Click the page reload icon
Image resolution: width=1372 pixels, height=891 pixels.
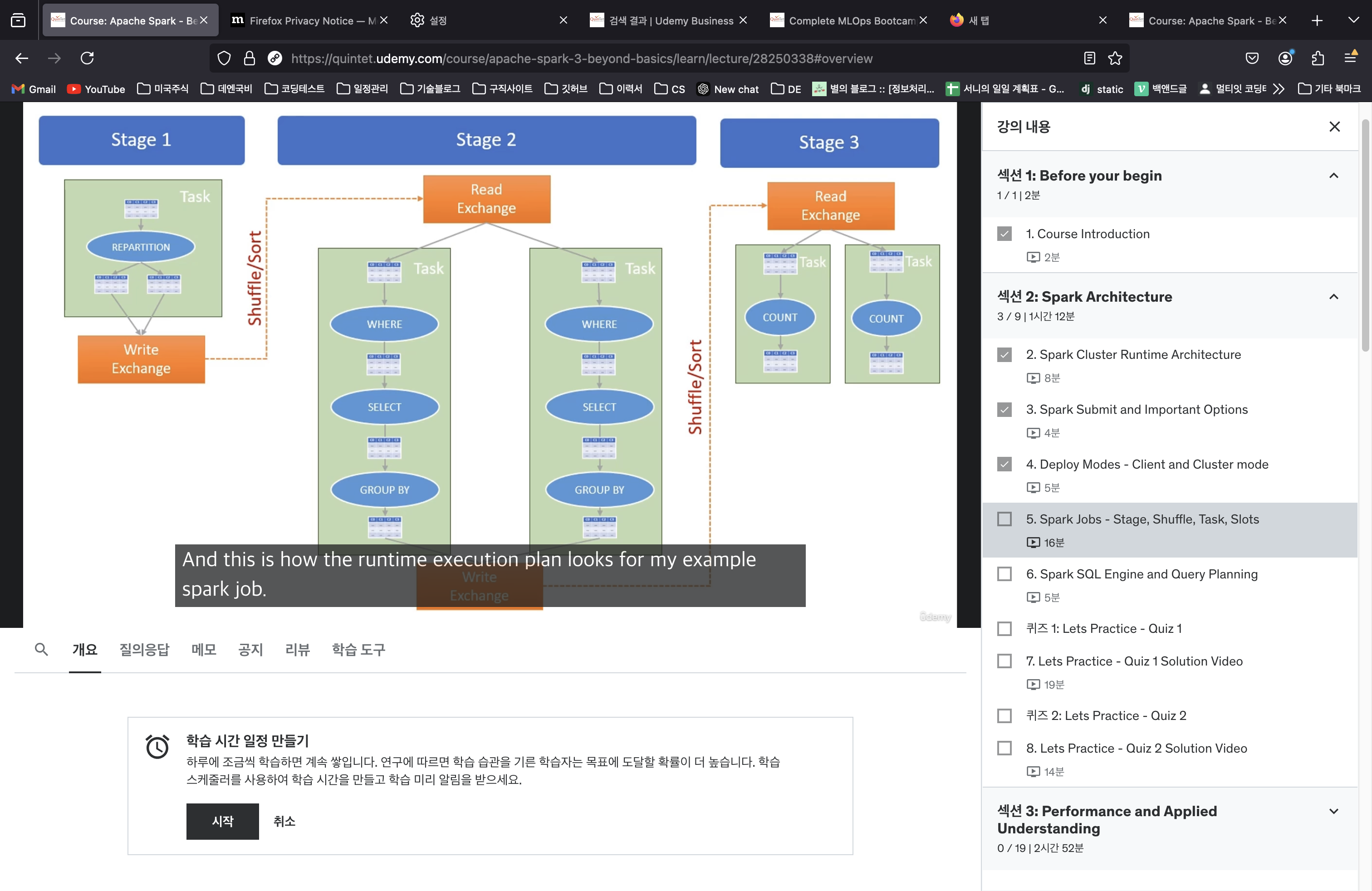point(87,58)
